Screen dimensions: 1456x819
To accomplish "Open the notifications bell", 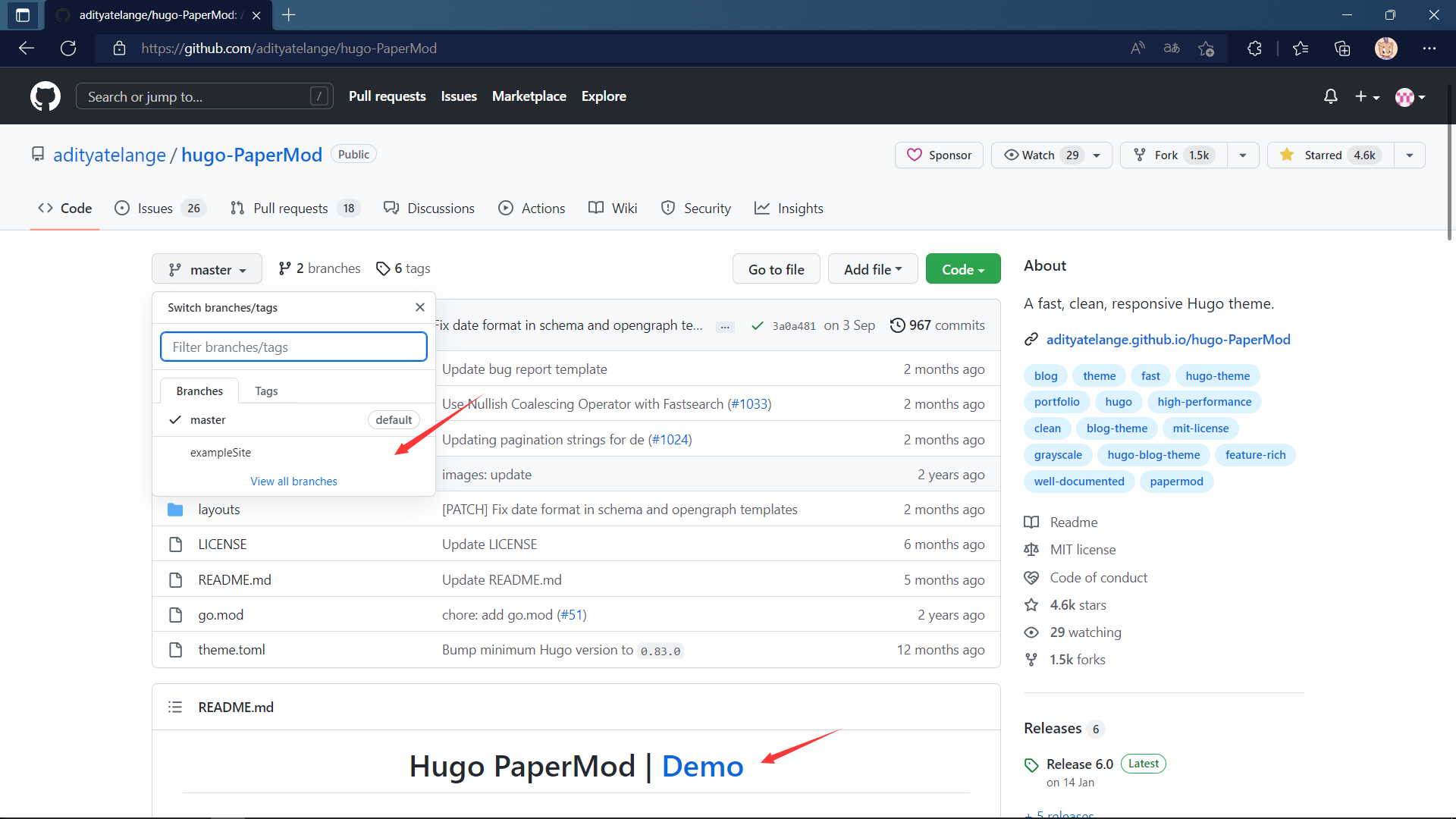I will [1330, 96].
